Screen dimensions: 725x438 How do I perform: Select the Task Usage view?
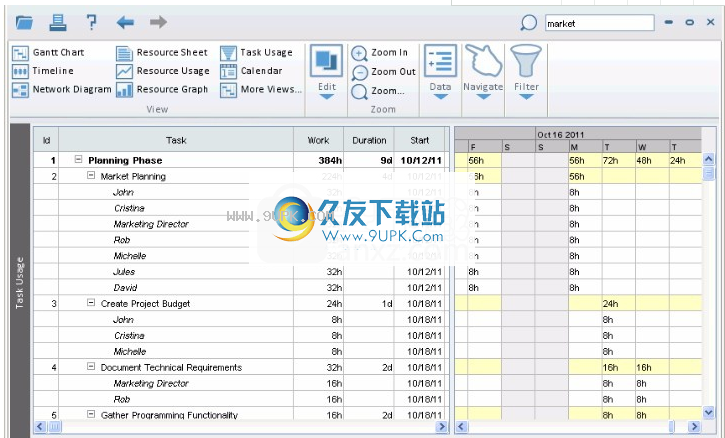coord(256,53)
